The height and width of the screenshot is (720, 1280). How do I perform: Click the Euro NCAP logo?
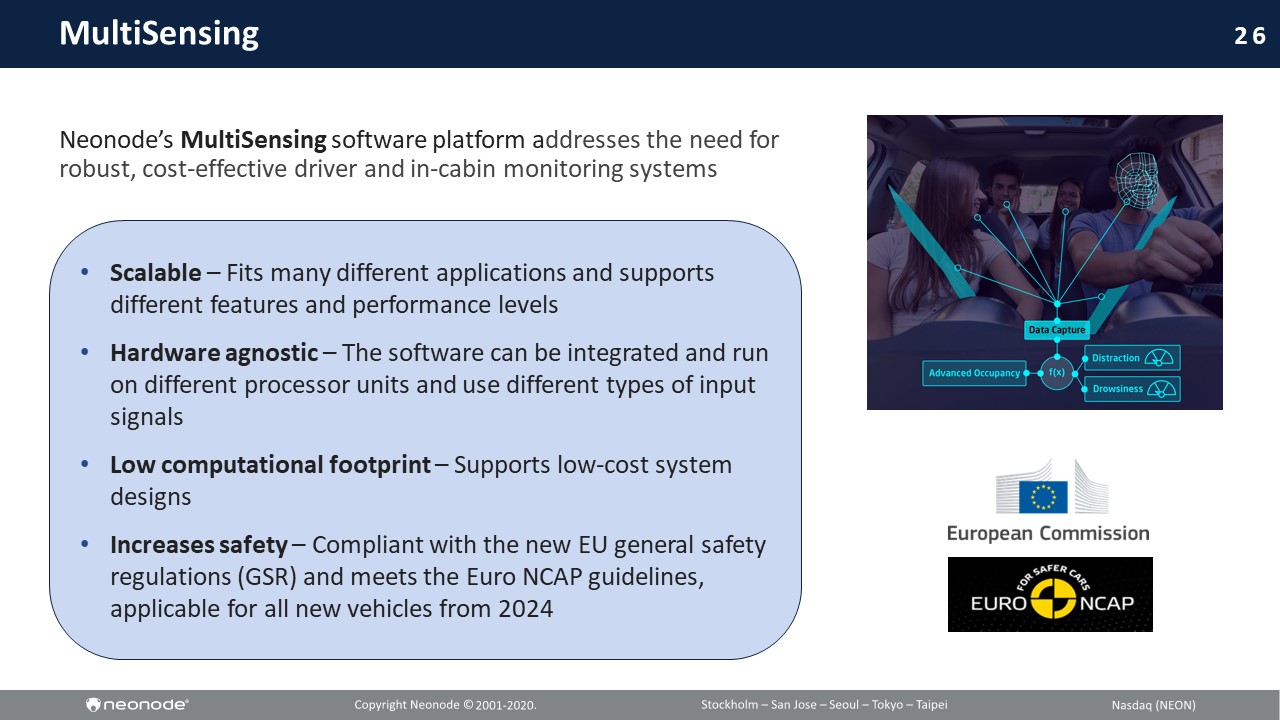pyautogui.click(x=1050, y=594)
